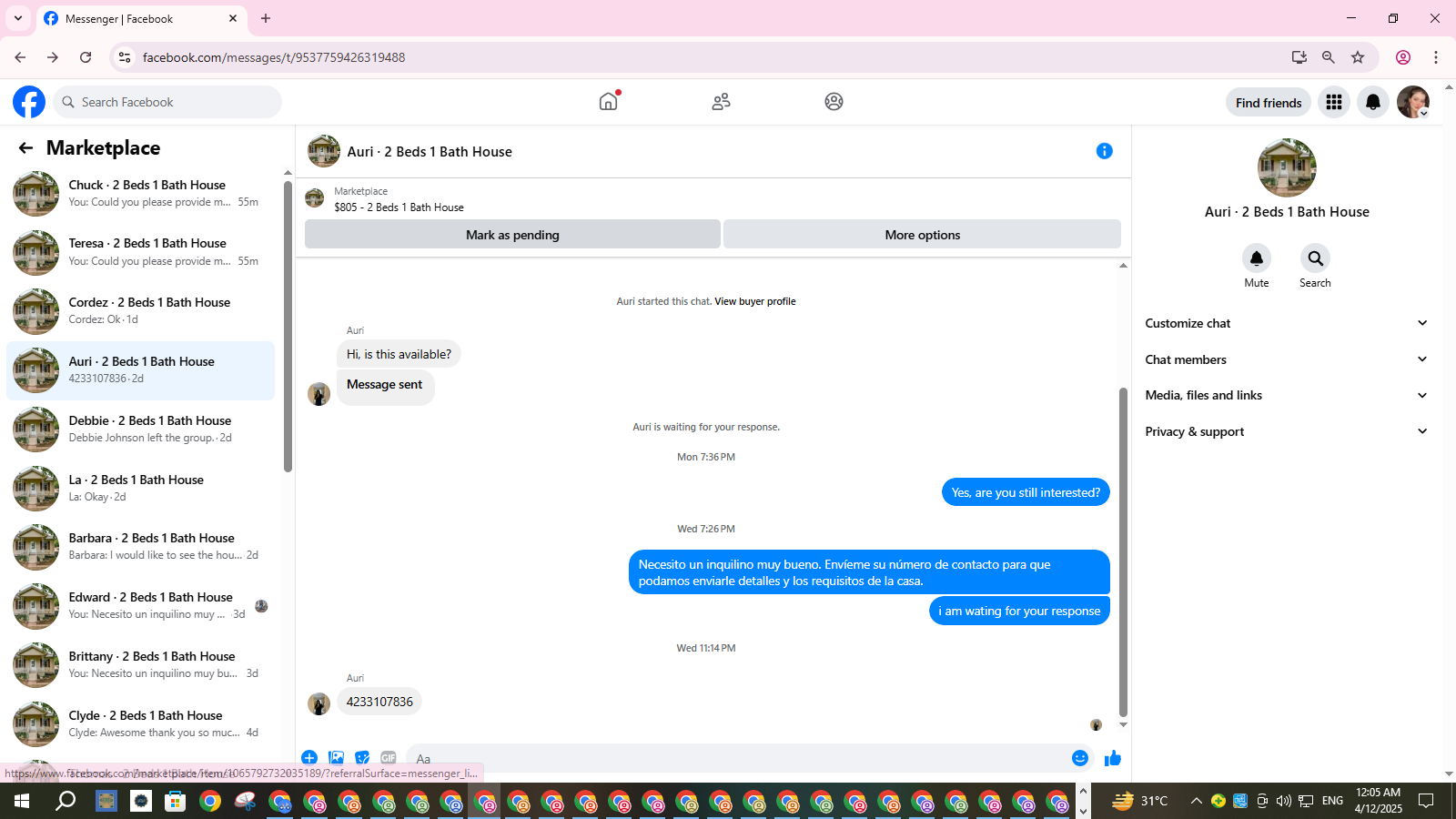Choose a GIF from the composer
Viewport: 1456px width, 819px height.
point(389,758)
